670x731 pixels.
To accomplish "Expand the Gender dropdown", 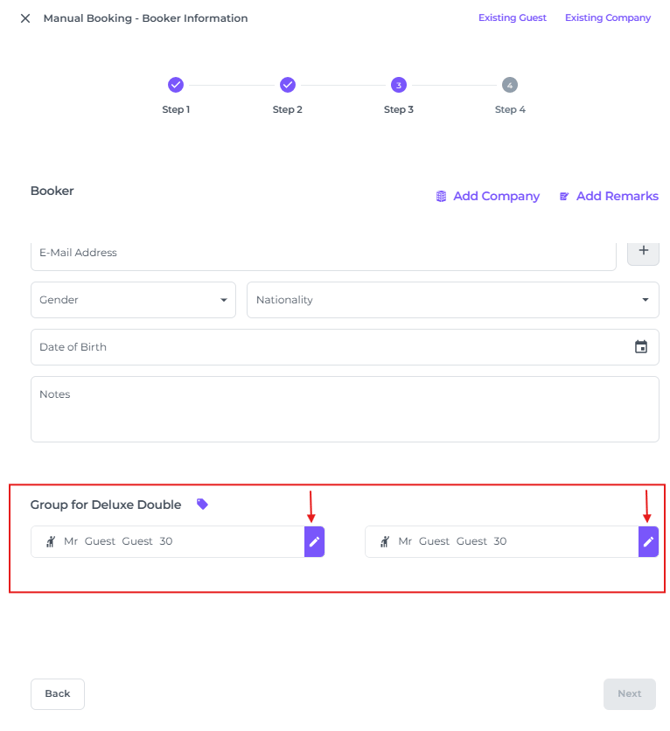I will tap(133, 300).
